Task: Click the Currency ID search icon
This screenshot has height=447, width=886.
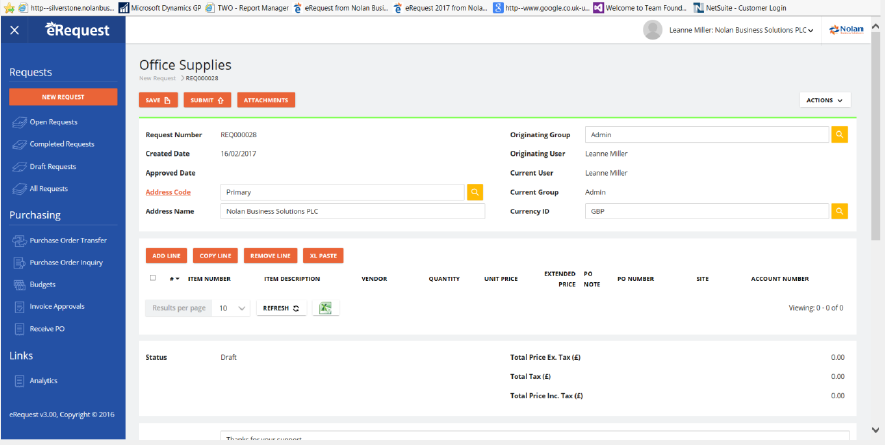Action: (839, 211)
